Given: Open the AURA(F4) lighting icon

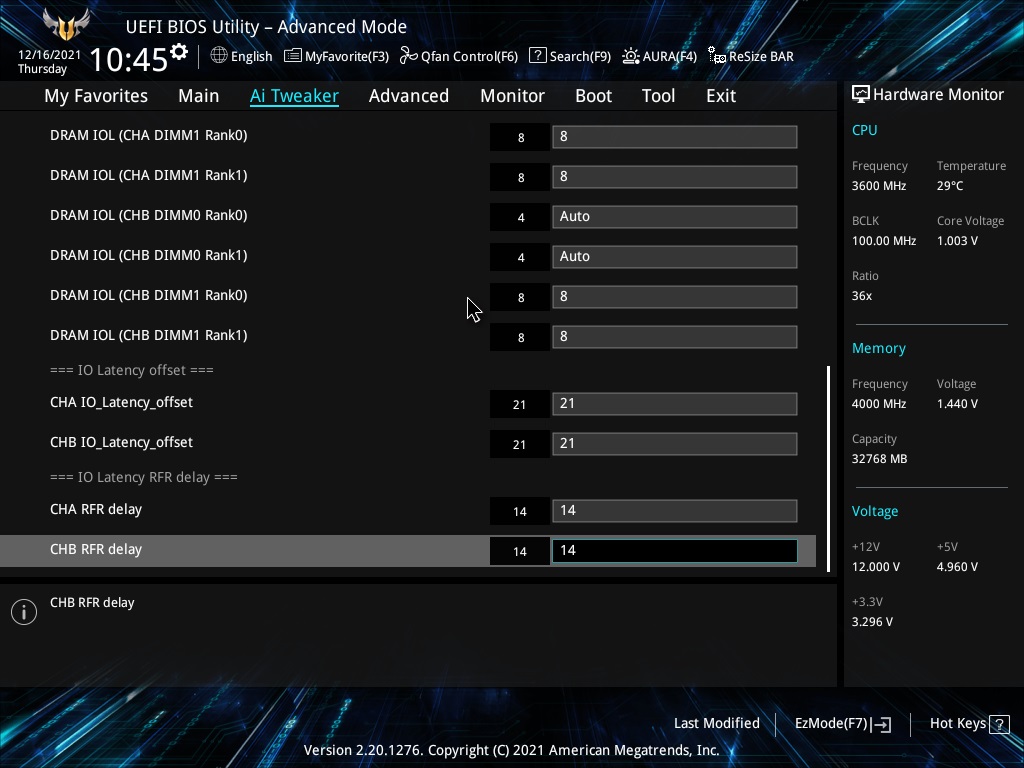Looking at the screenshot, I should 630,56.
